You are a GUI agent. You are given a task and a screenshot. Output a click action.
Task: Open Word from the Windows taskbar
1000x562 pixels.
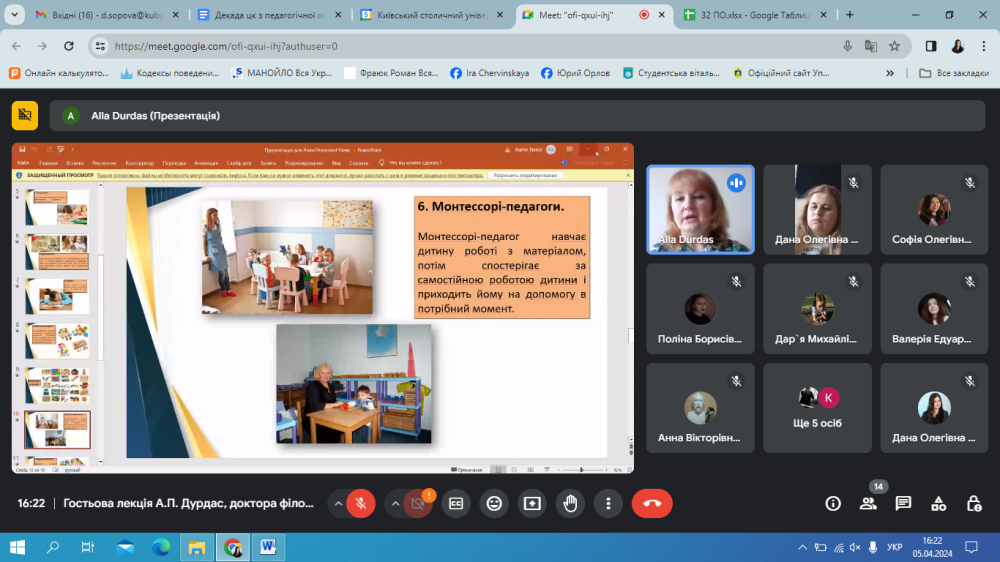click(268, 547)
